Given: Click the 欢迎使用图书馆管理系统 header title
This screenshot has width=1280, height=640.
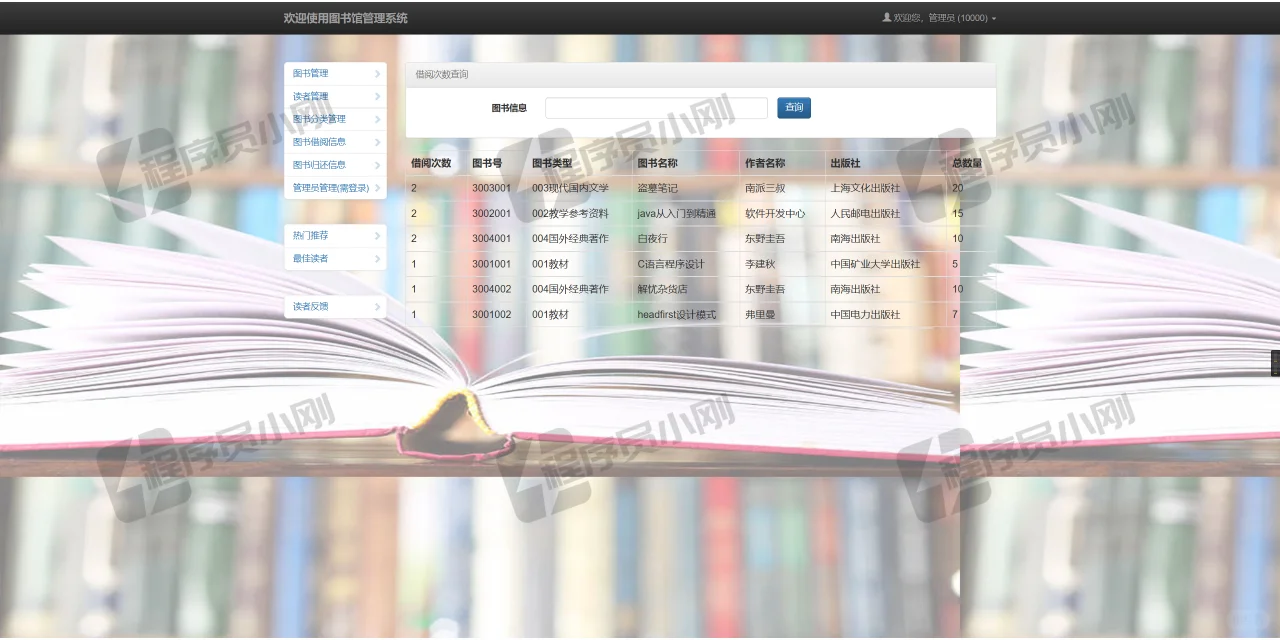Looking at the screenshot, I should click(x=345, y=18).
